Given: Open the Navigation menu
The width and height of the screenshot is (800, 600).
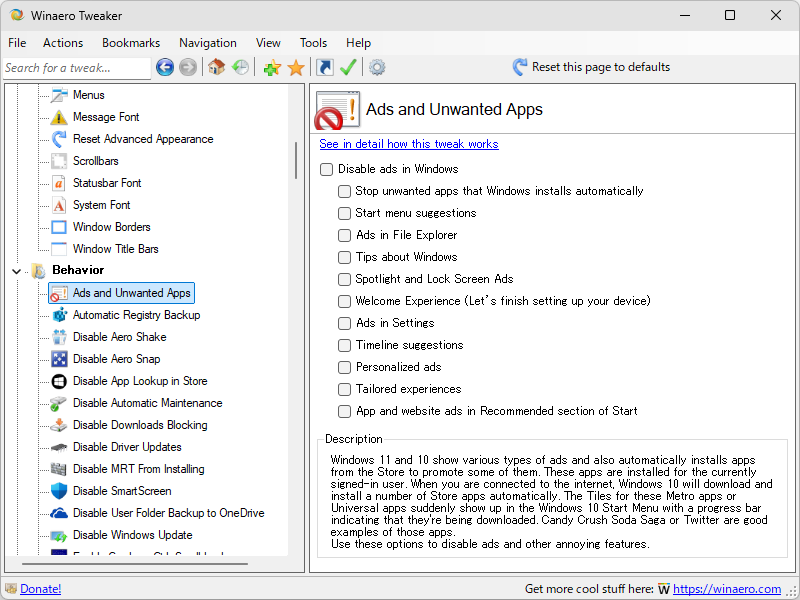Looking at the screenshot, I should [208, 43].
